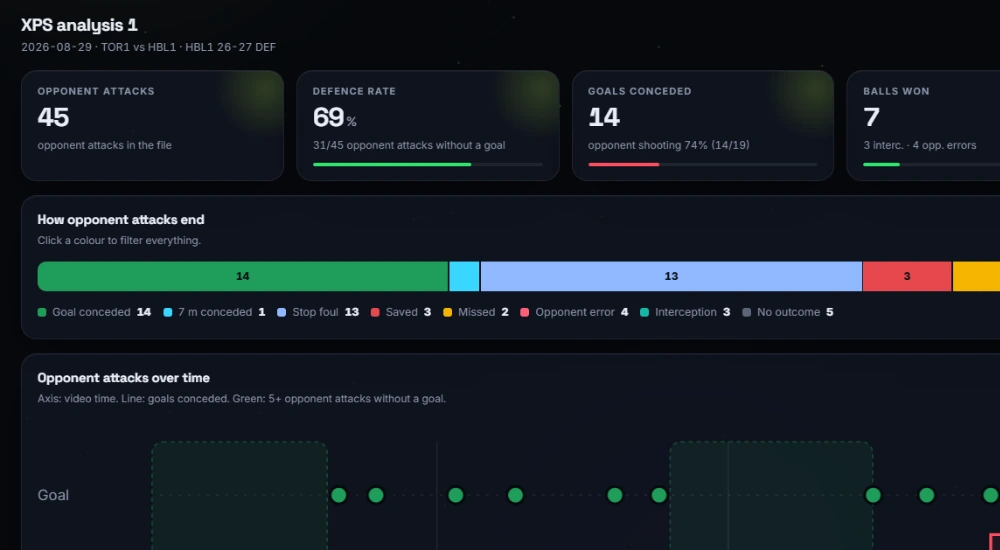Pick the Opponent error legend entry
This screenshot has height=550, width=1000.
coord(575,312)
